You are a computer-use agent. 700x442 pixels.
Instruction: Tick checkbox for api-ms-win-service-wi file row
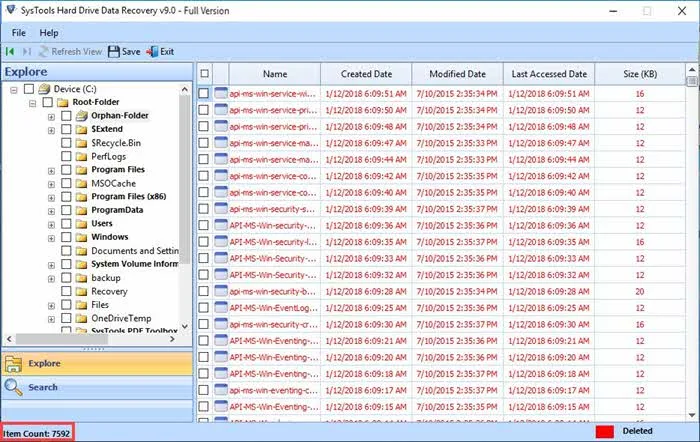[x=204, y=93]
